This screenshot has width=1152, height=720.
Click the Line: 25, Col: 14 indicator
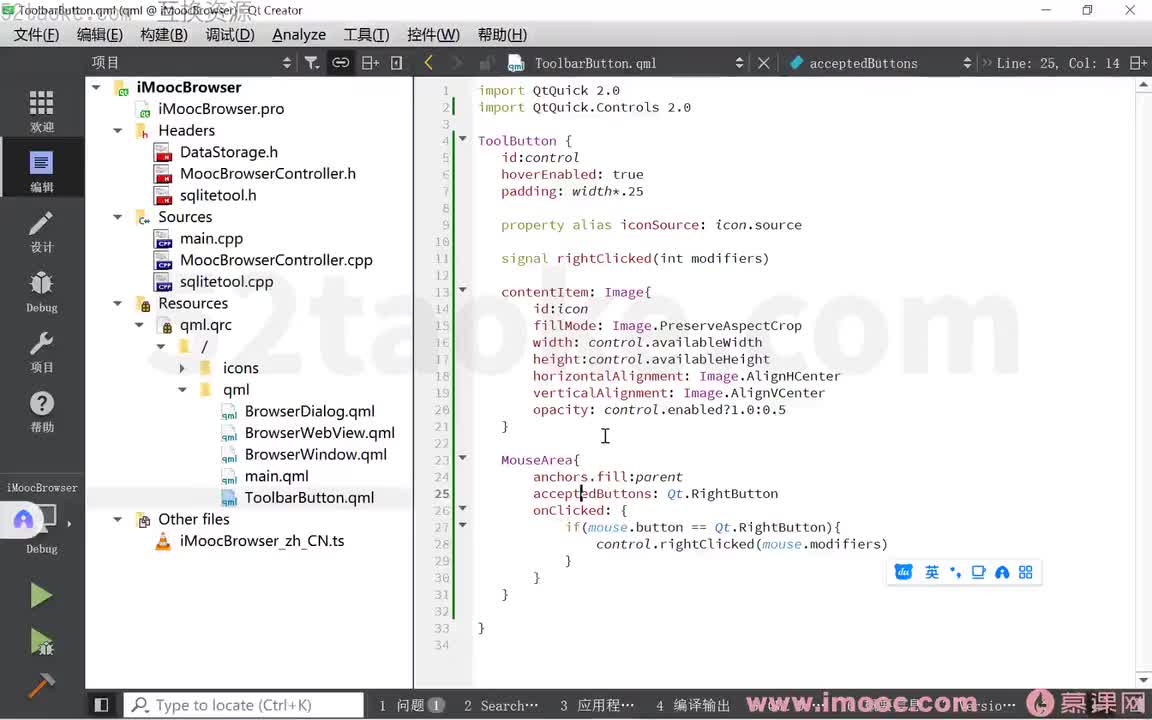tap(1057, 63)
